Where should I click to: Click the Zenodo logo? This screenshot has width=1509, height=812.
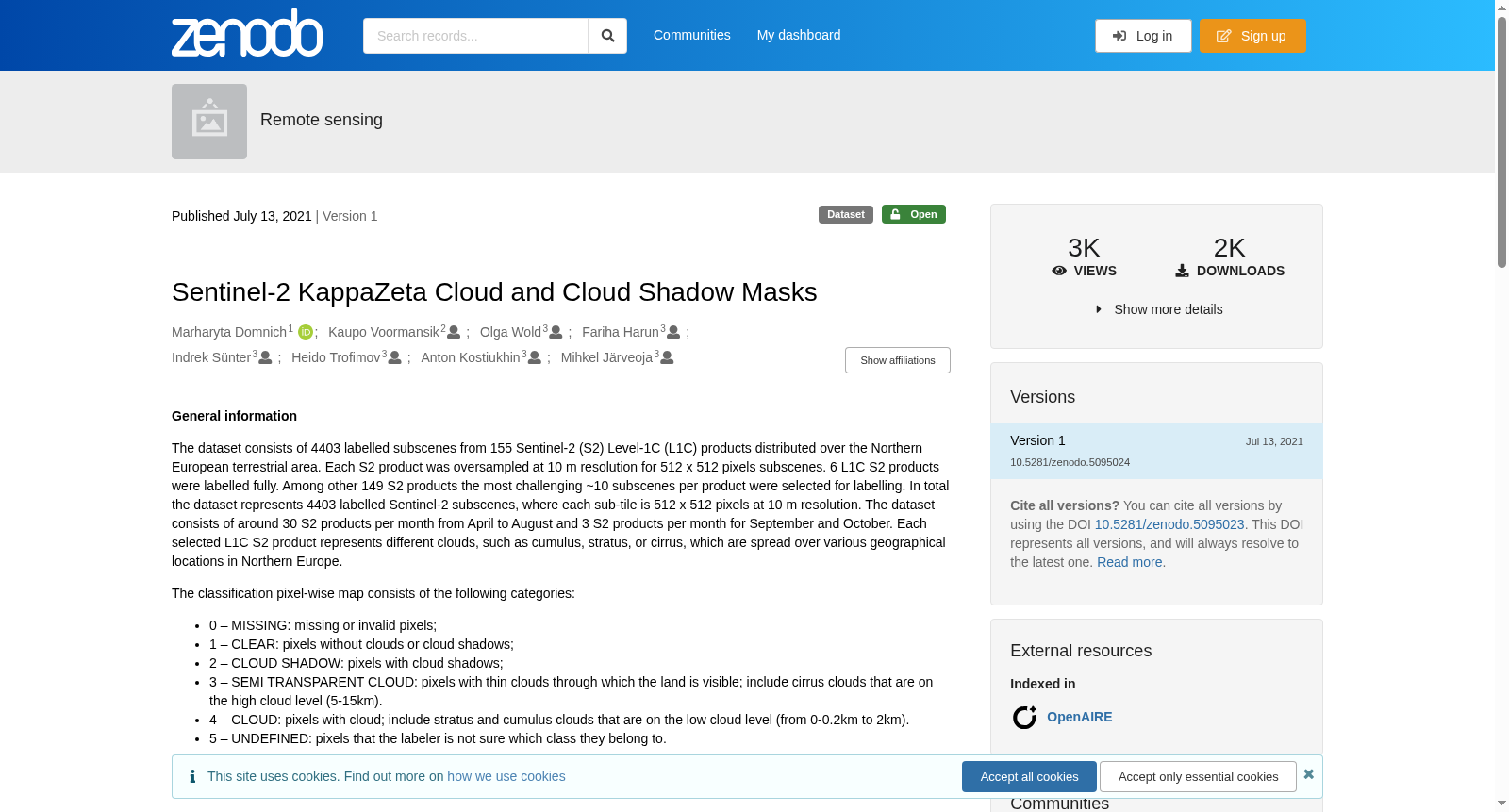coord(247,33)
